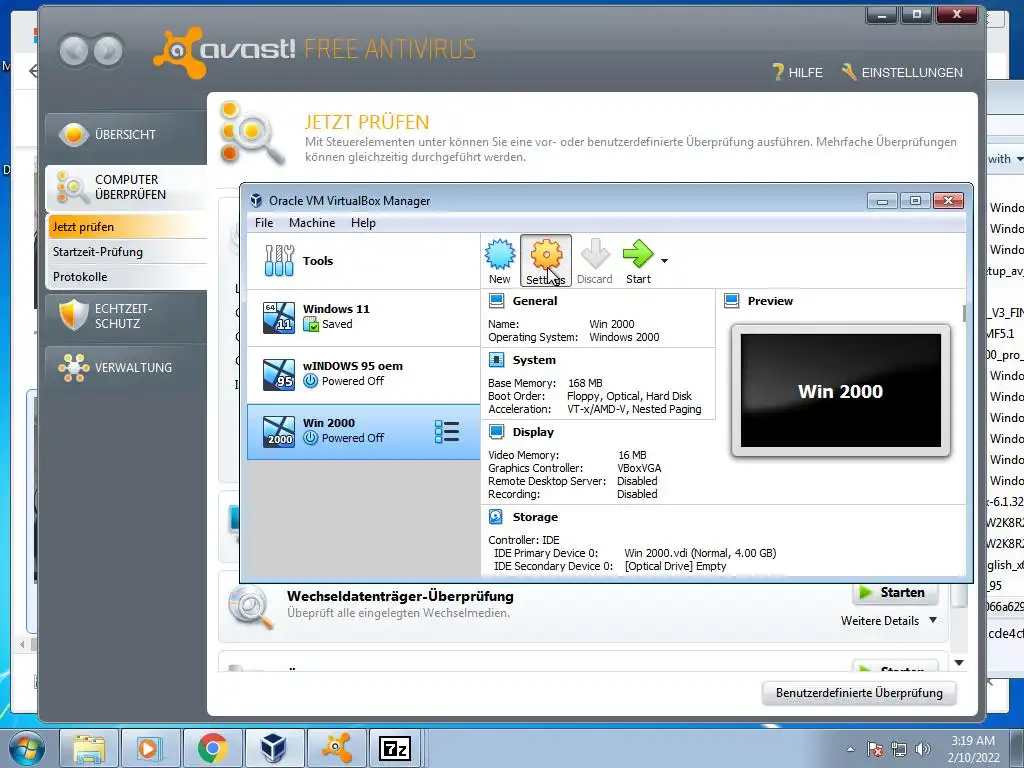Expand Weitere Details for Wechseldatenträger scan
The width and height of the screenshot is (1024, 768).
coord(889,620)
